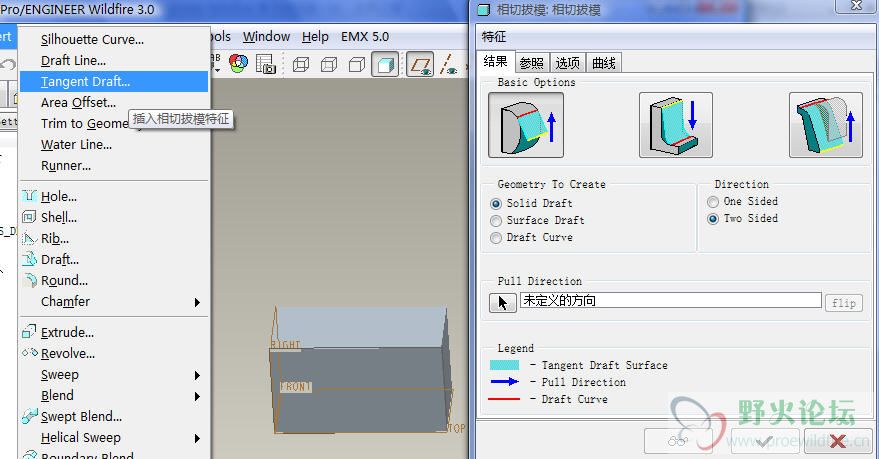Click the model tree layers toolbar icon
The width and height of the screenshot is (879, 459).
point(266,63)
